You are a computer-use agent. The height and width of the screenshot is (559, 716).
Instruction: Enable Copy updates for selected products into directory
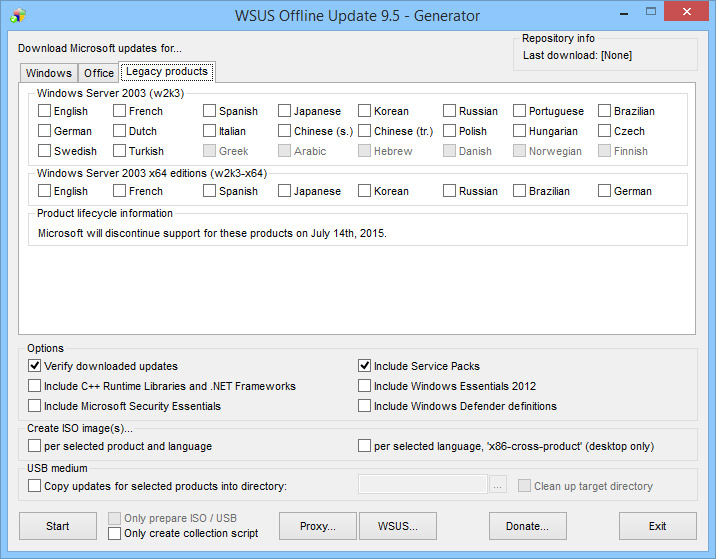(34, 486)
